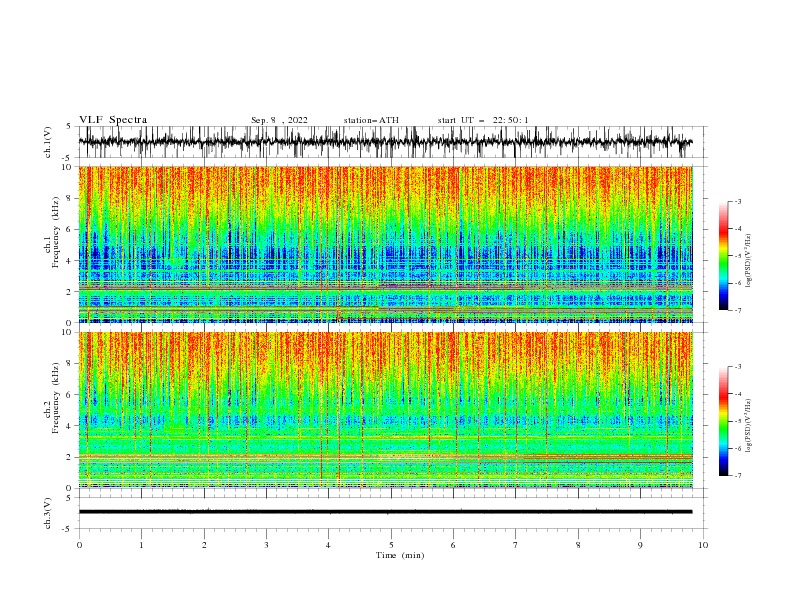Screen dimensions: 792x612
Task: Click the "-7" tick on ch.2 colorbar
Action: point(737,475)
